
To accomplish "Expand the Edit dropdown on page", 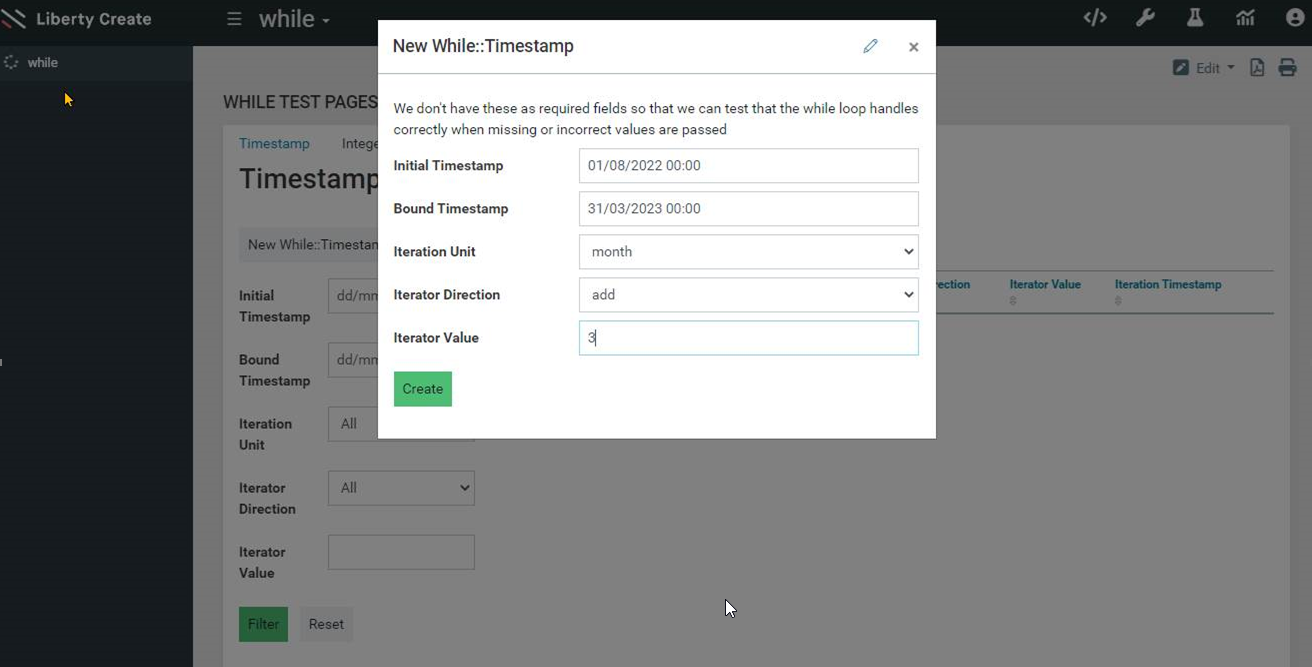I will tap(1204, 68).
